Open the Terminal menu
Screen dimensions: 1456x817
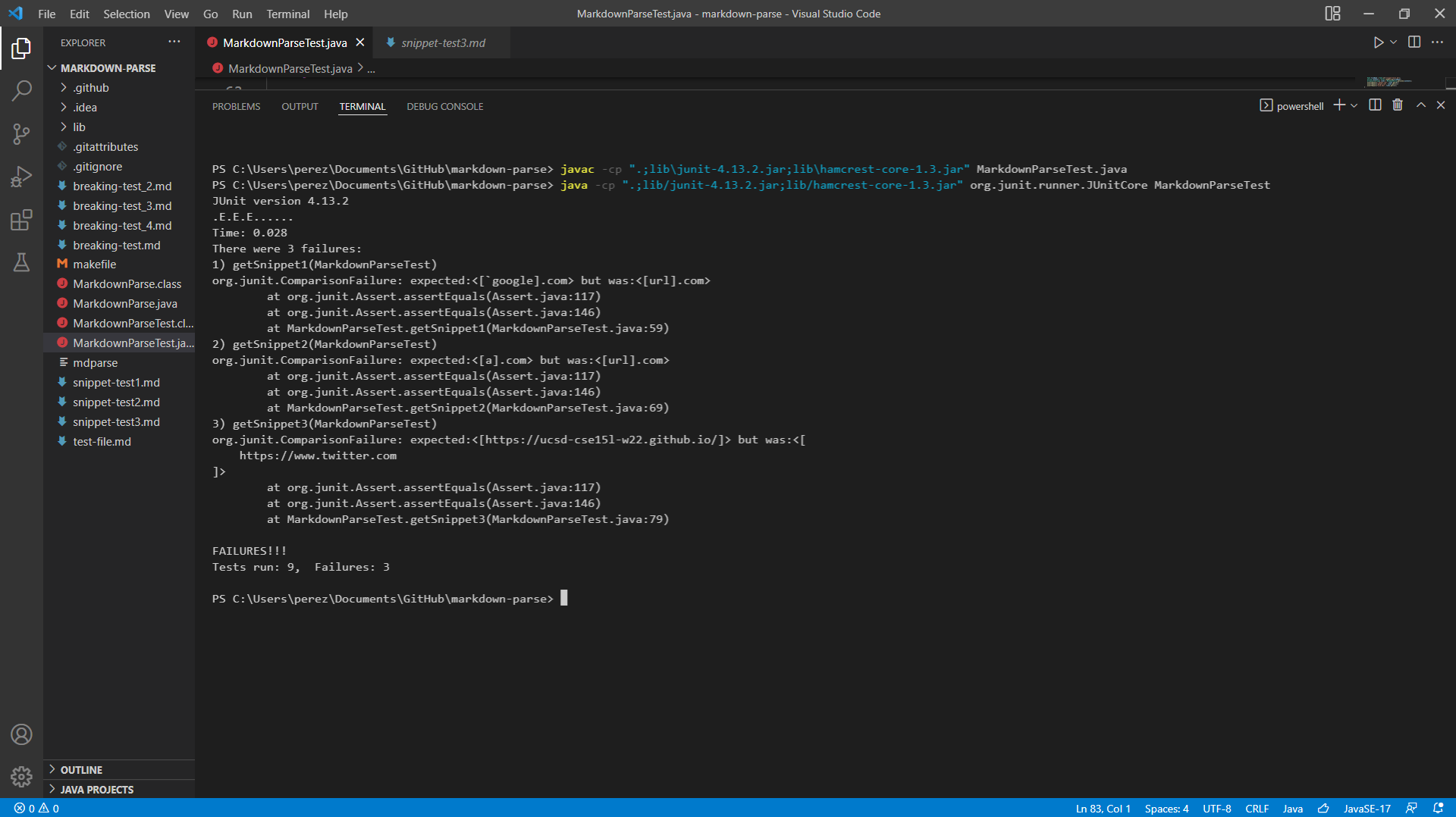pyautogui.click(x=287, y=14)
